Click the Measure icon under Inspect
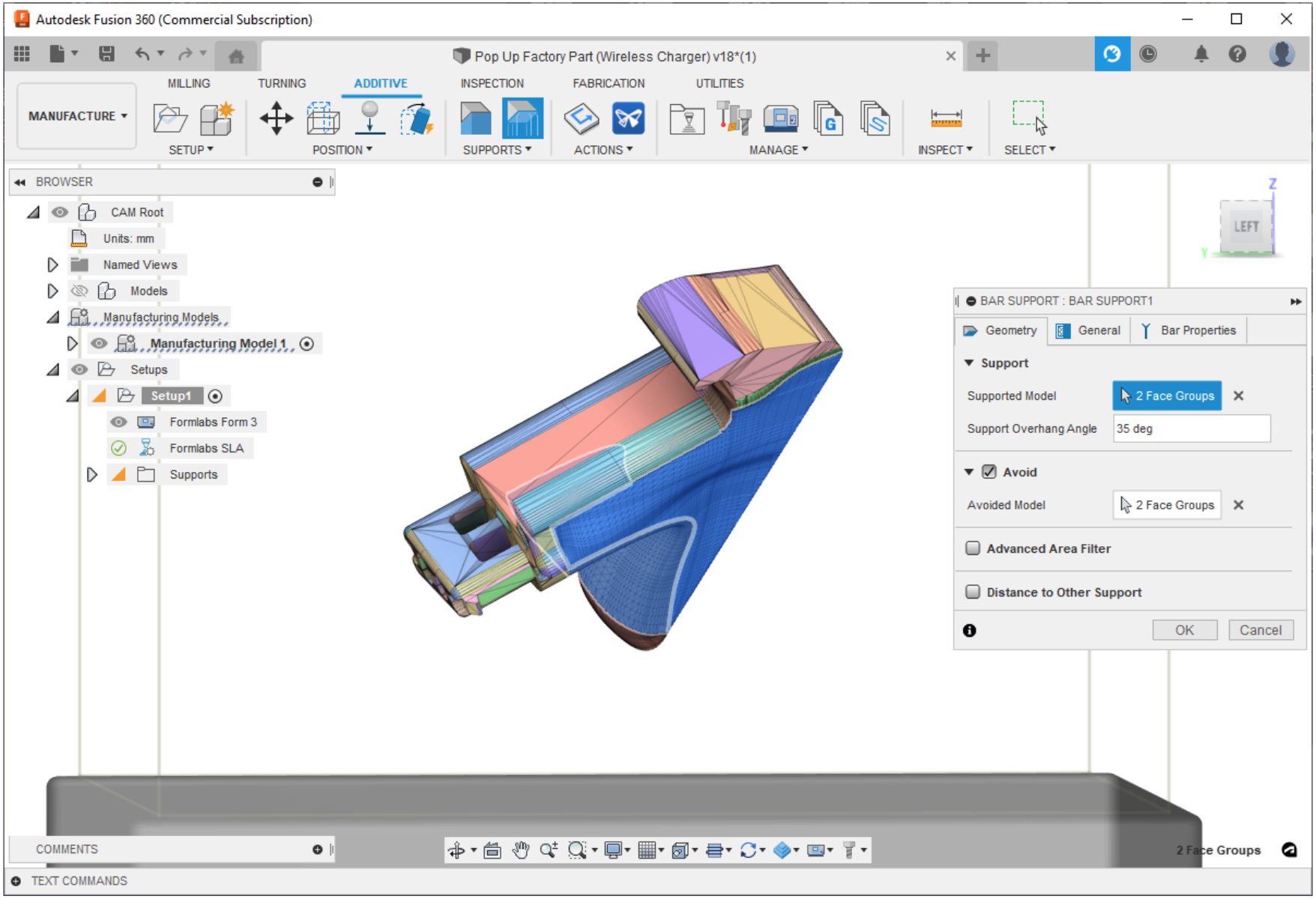This screenshot has height=899, width=1316. [946, 118]
